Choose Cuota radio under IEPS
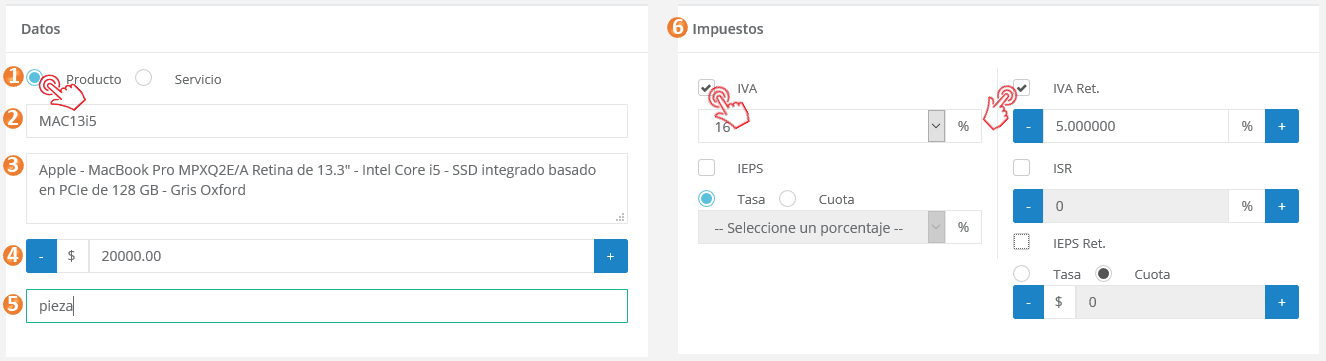 click(787, 198)
